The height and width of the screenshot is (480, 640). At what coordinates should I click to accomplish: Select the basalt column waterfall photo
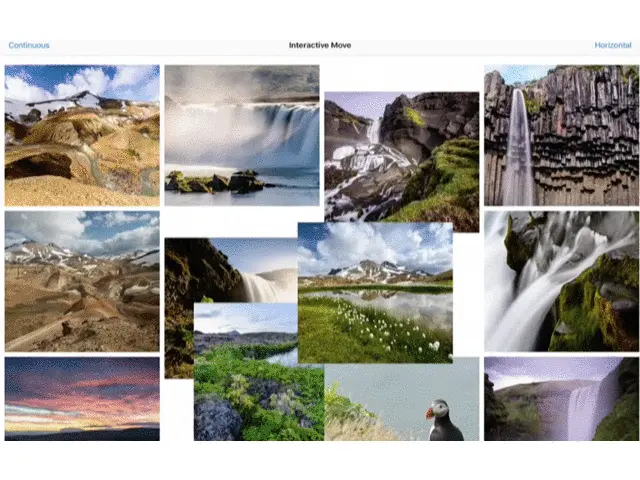coord(562,135)
